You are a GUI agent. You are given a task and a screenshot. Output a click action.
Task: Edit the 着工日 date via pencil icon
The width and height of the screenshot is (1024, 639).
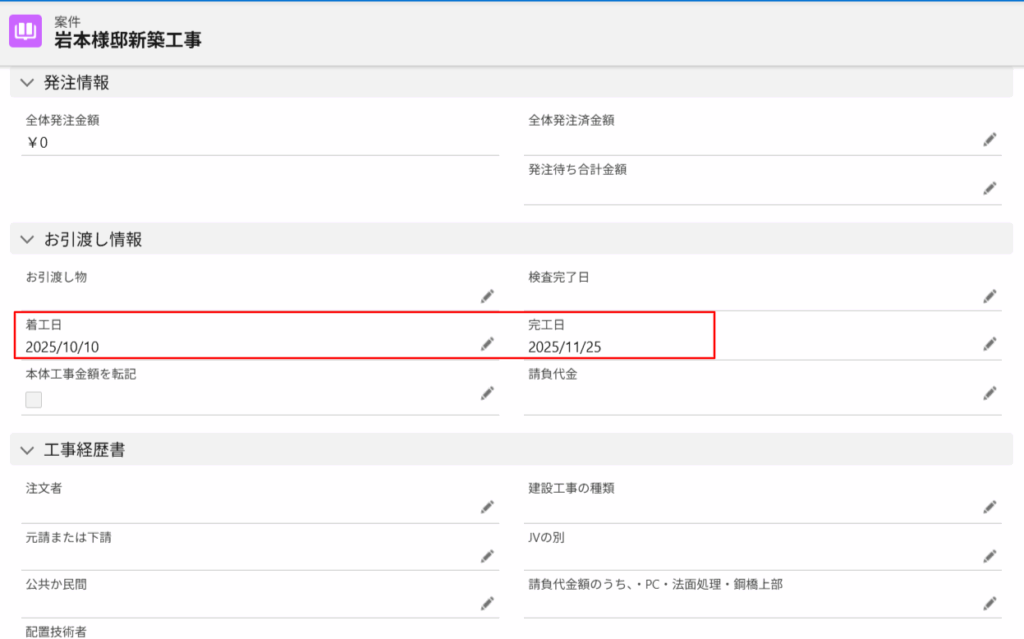(x=487, y=344)
